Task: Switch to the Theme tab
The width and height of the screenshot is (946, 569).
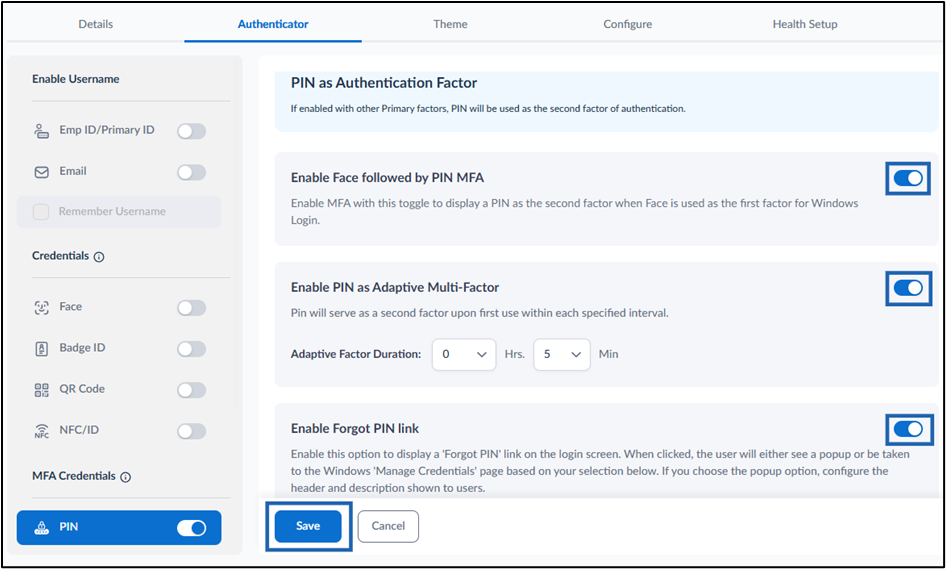Action: 450,24
